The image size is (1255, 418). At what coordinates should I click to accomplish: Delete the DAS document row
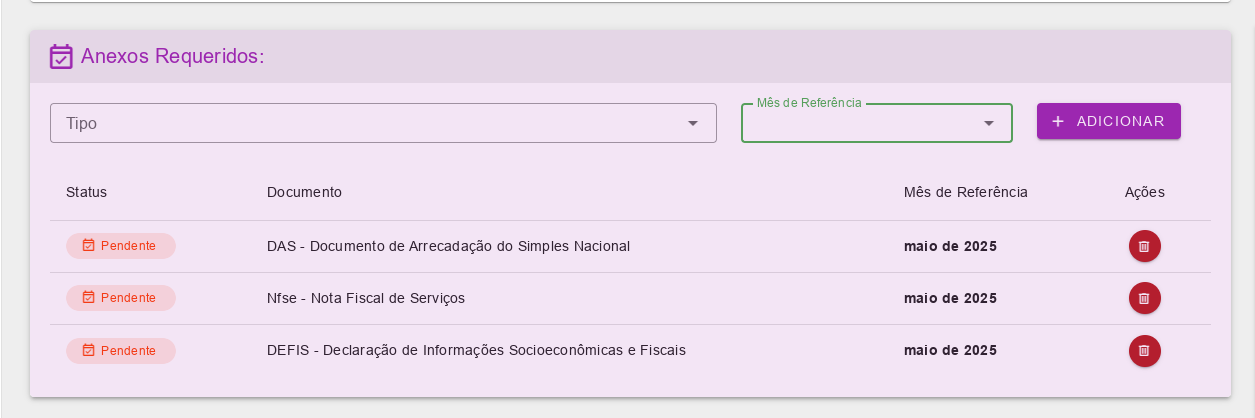click(1144, 246)
